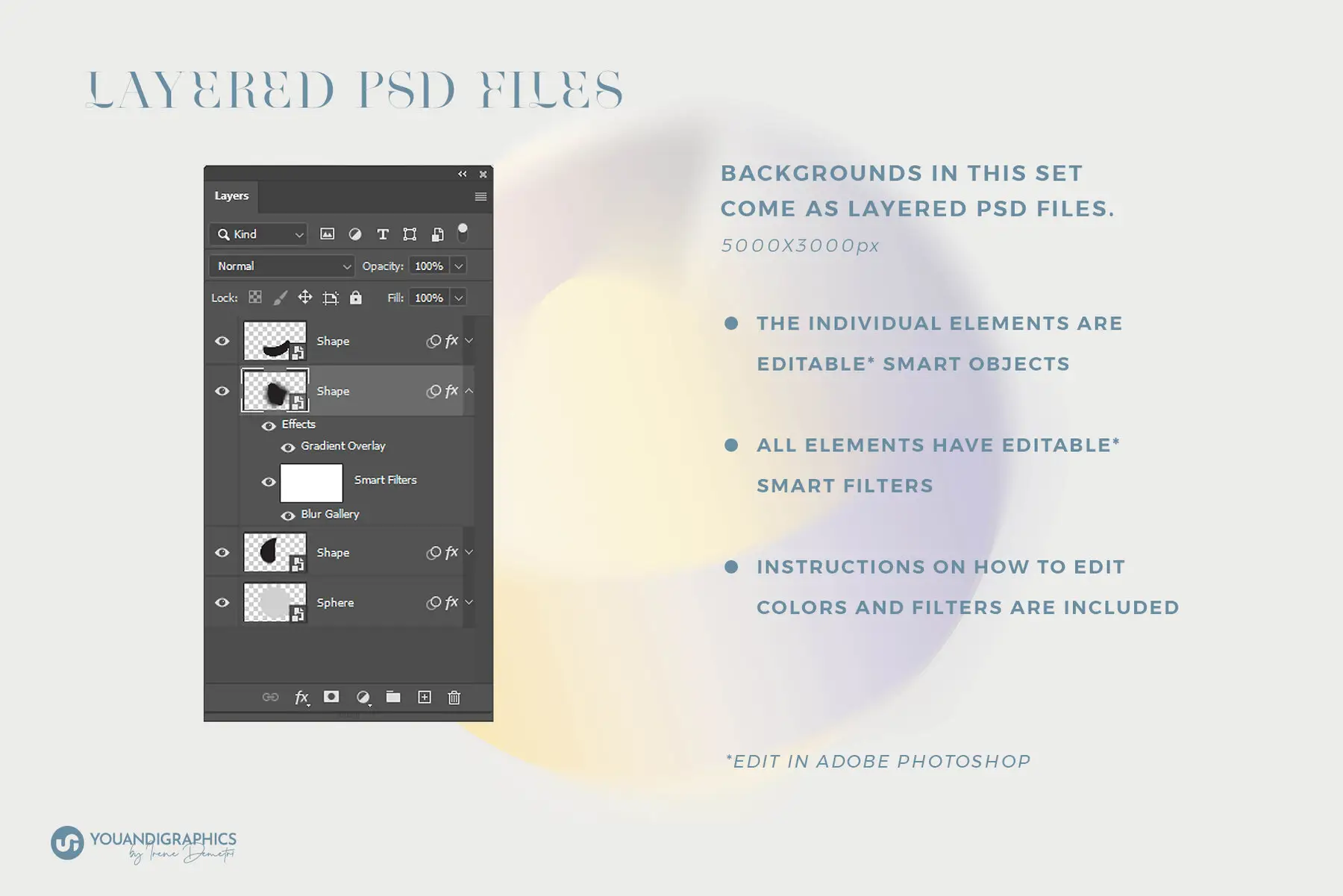1343x896 pixels.
Task: Click the Lock transparent pixels icon
Action: pyautogui.click(x=255, y=297)
